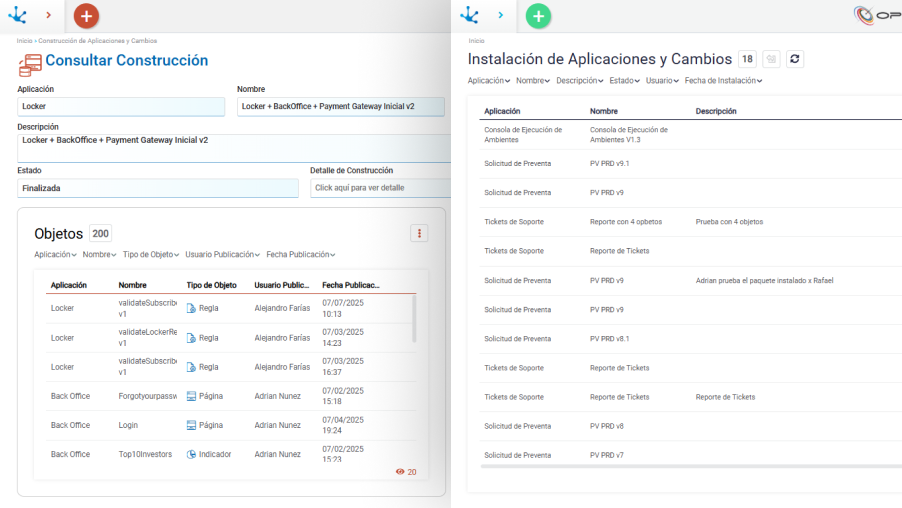Open Nombre filter in Objetos grid
902x508 pixels.
[99, 254]
